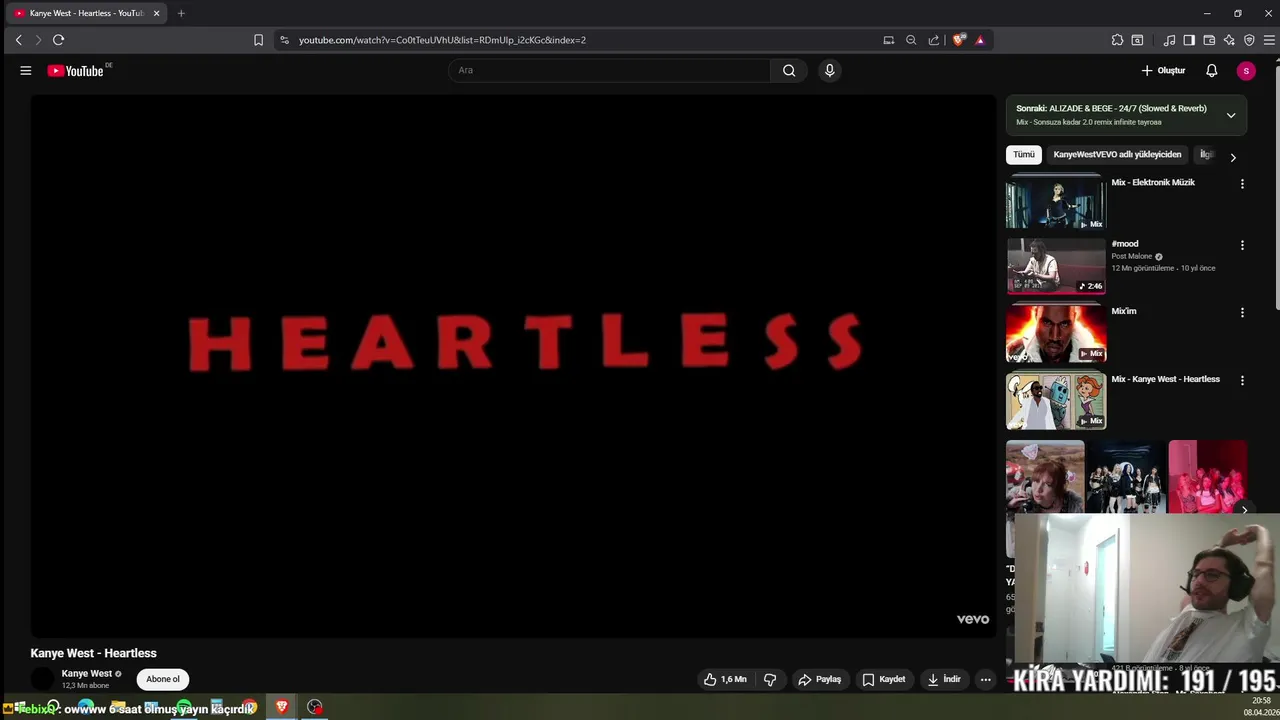Open the account avatar menu
The image size is (1280, 720).
[1246, 71]
